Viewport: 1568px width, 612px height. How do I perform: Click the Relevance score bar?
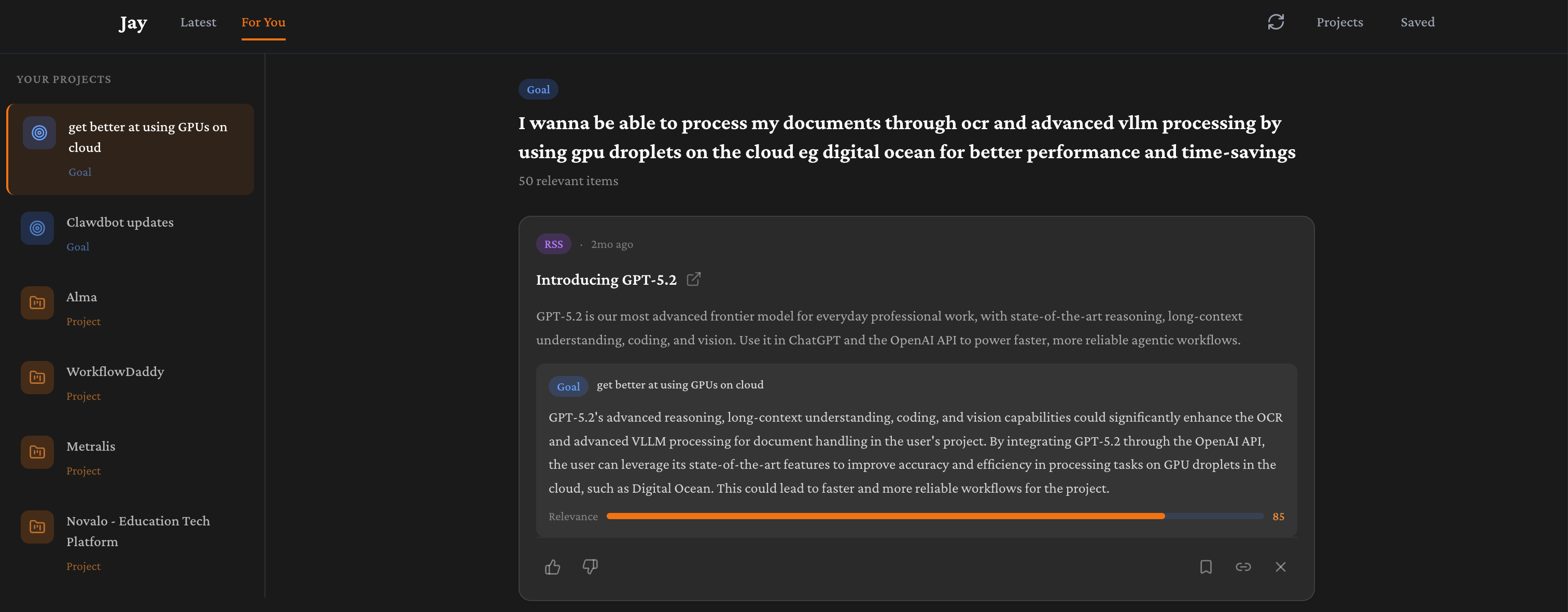934,517
